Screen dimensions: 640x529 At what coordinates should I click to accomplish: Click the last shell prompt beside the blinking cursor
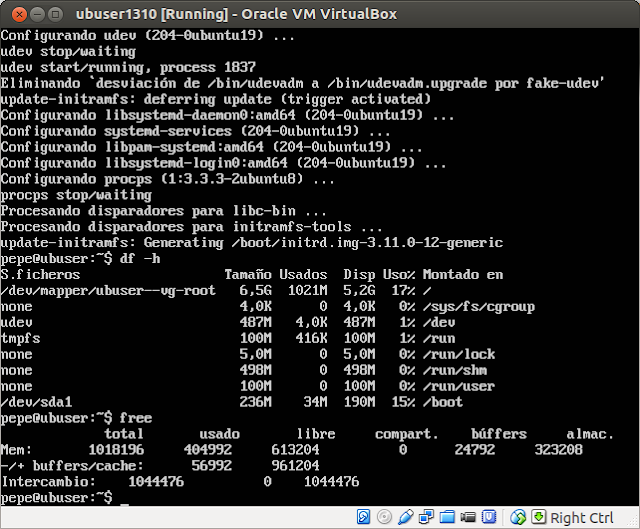pos(56,498)
